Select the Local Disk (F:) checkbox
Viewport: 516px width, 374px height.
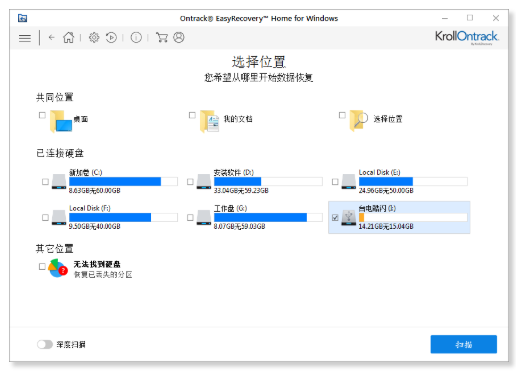tap(45, 217)
